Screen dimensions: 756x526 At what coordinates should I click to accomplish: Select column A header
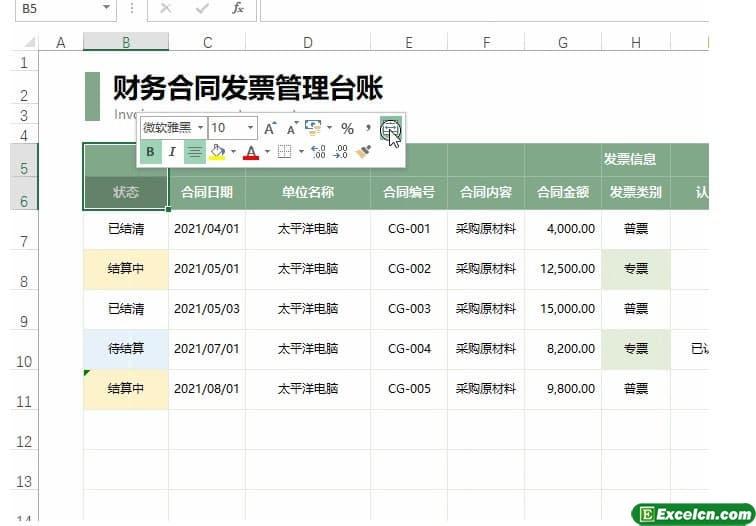point(61,42)
